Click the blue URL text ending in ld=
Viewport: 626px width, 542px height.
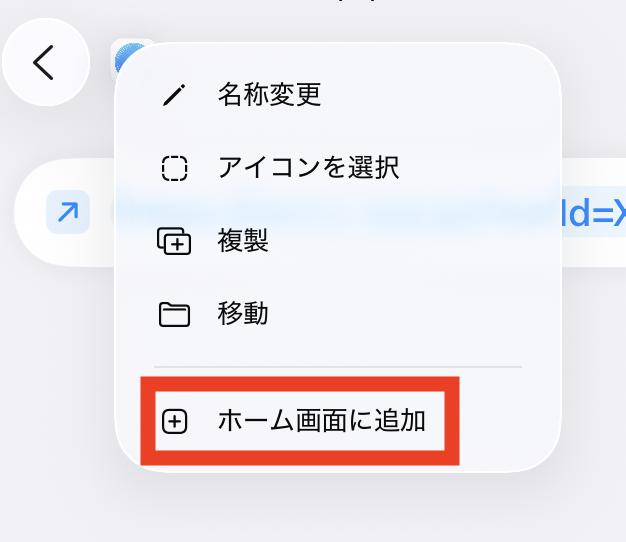pyautogui.click(x=594, y=212)
